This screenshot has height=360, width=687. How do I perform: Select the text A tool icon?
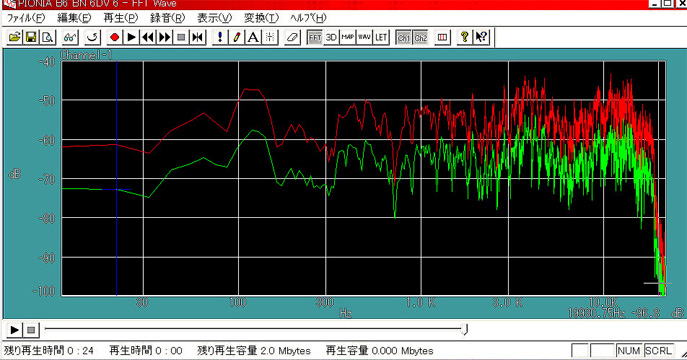click(x=253, y=37)
